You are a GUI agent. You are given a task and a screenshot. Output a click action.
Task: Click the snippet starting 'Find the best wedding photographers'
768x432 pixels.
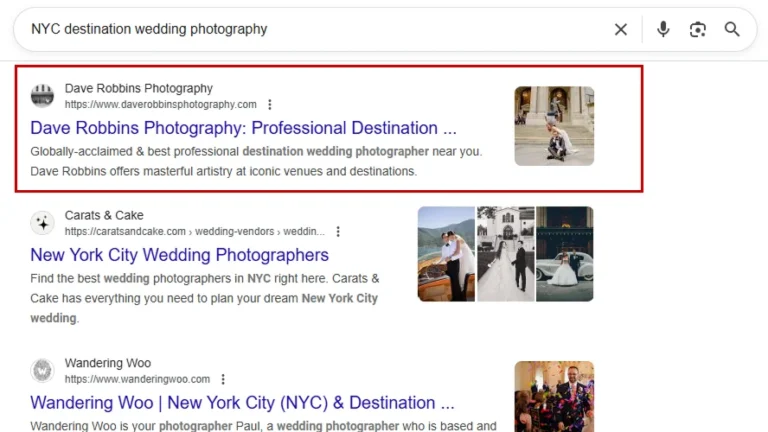[205, 298]
